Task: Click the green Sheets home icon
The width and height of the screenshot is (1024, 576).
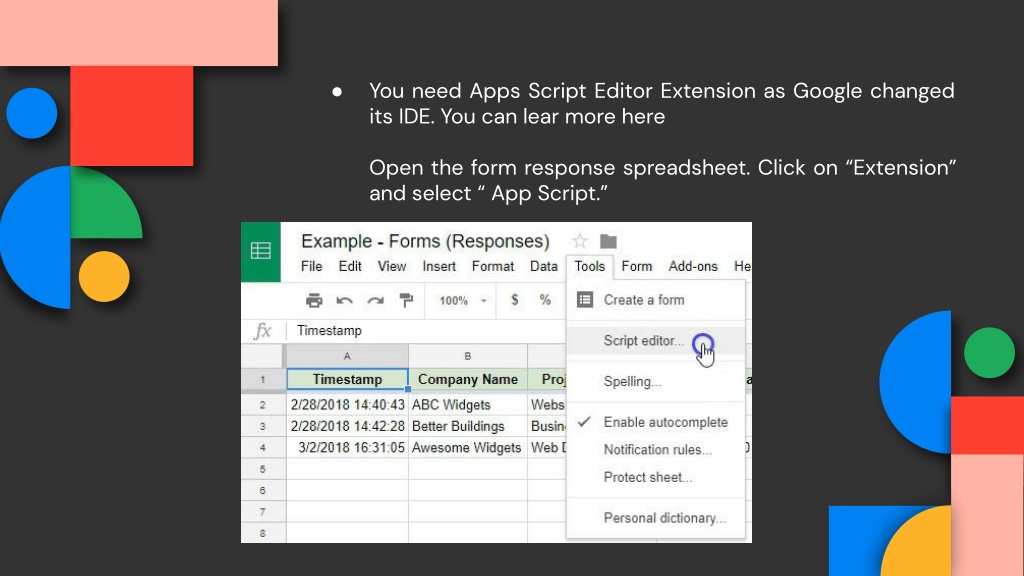Action: tap(261, 251)
